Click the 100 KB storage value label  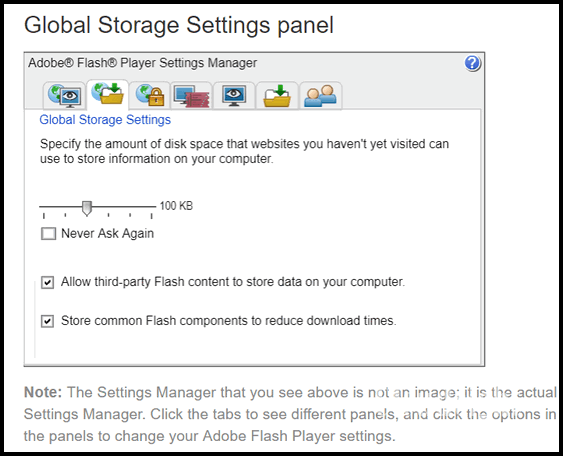(x=176, y=206)
